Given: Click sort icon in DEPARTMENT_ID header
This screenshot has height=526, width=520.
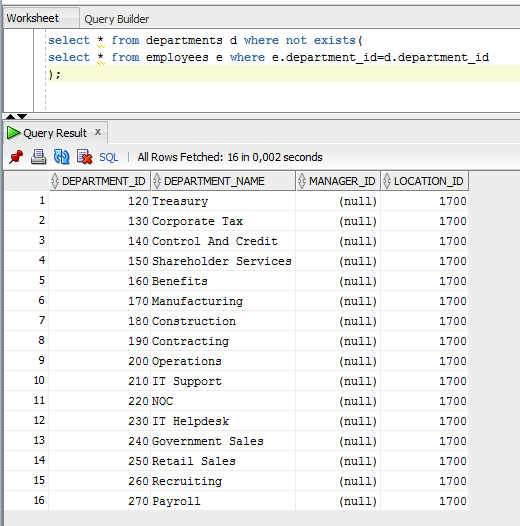Looking at the screenshot, I should [x=55, y=181].
